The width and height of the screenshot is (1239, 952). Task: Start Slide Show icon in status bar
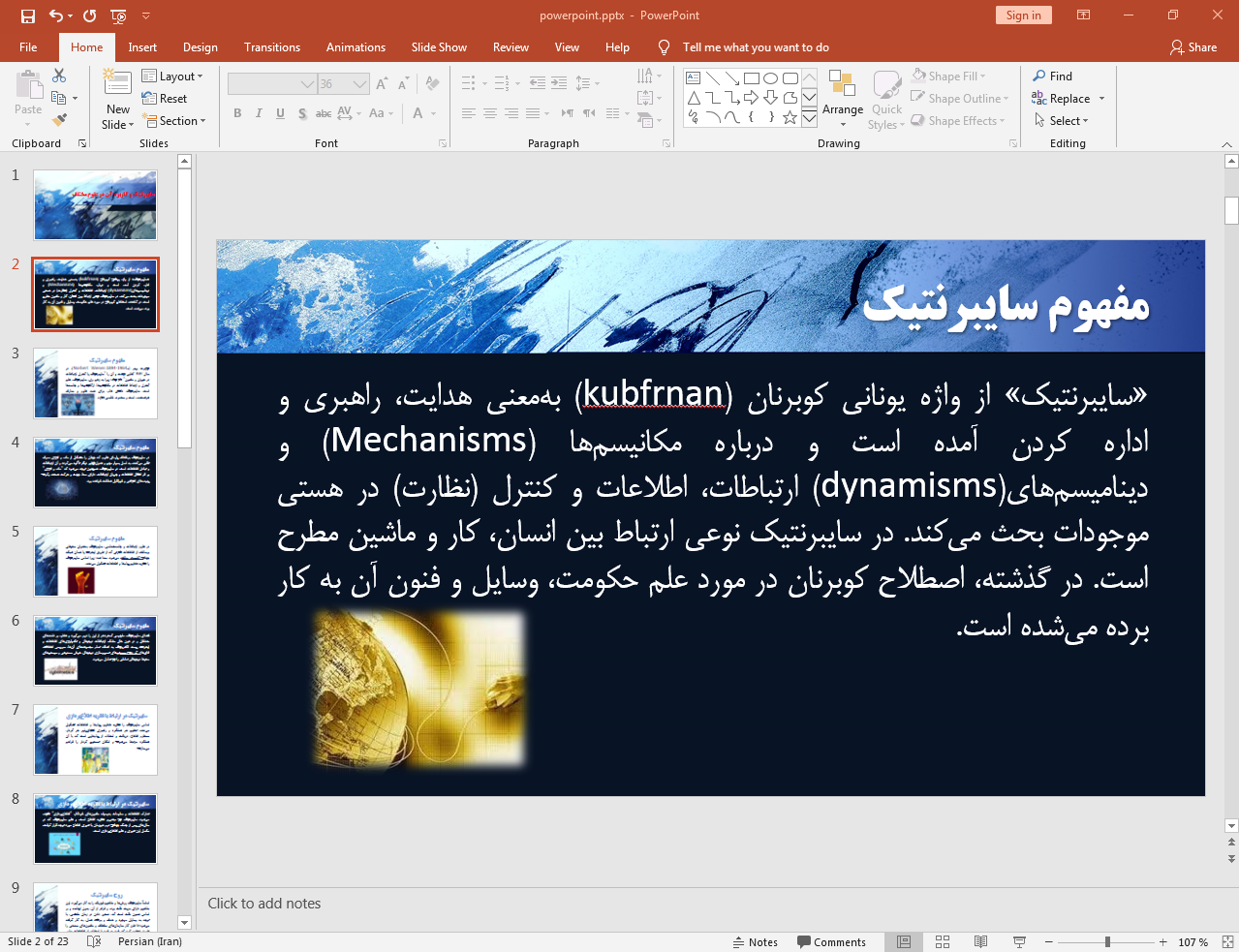1019,941
